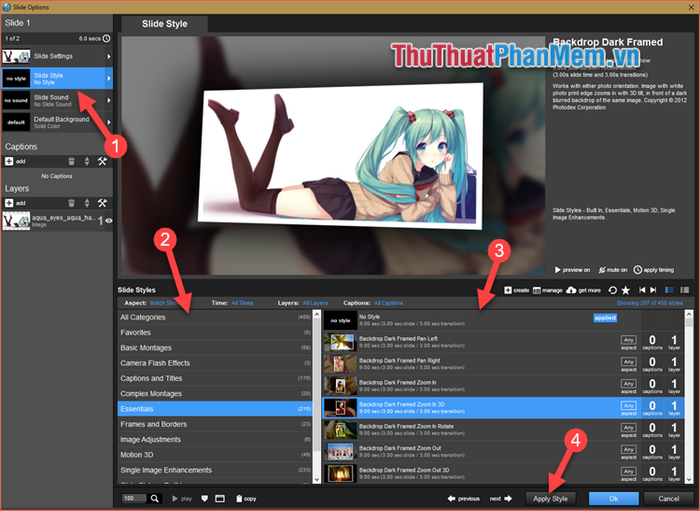Click the window frame icon in bottom bar
Viewport: 700px width, 511px height.
220,499
